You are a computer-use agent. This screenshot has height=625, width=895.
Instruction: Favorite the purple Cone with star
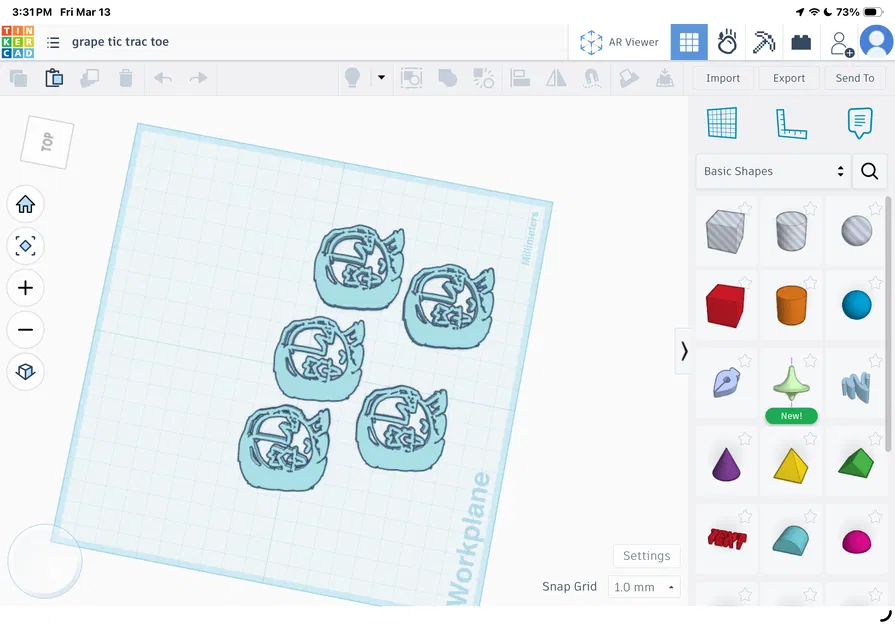(x=745, y=439)
